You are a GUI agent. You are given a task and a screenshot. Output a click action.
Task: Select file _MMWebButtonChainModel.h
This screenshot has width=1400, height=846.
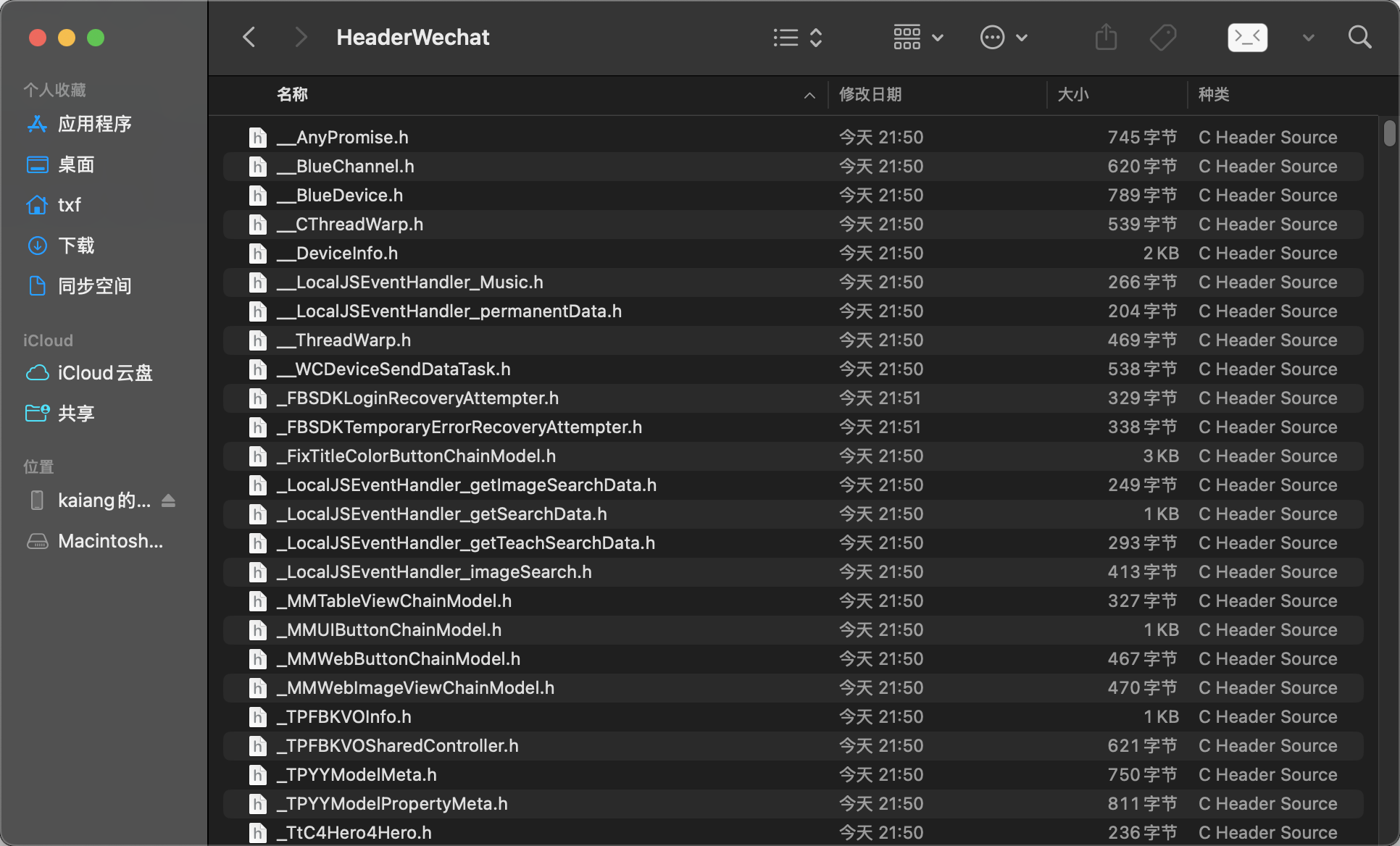793,658
